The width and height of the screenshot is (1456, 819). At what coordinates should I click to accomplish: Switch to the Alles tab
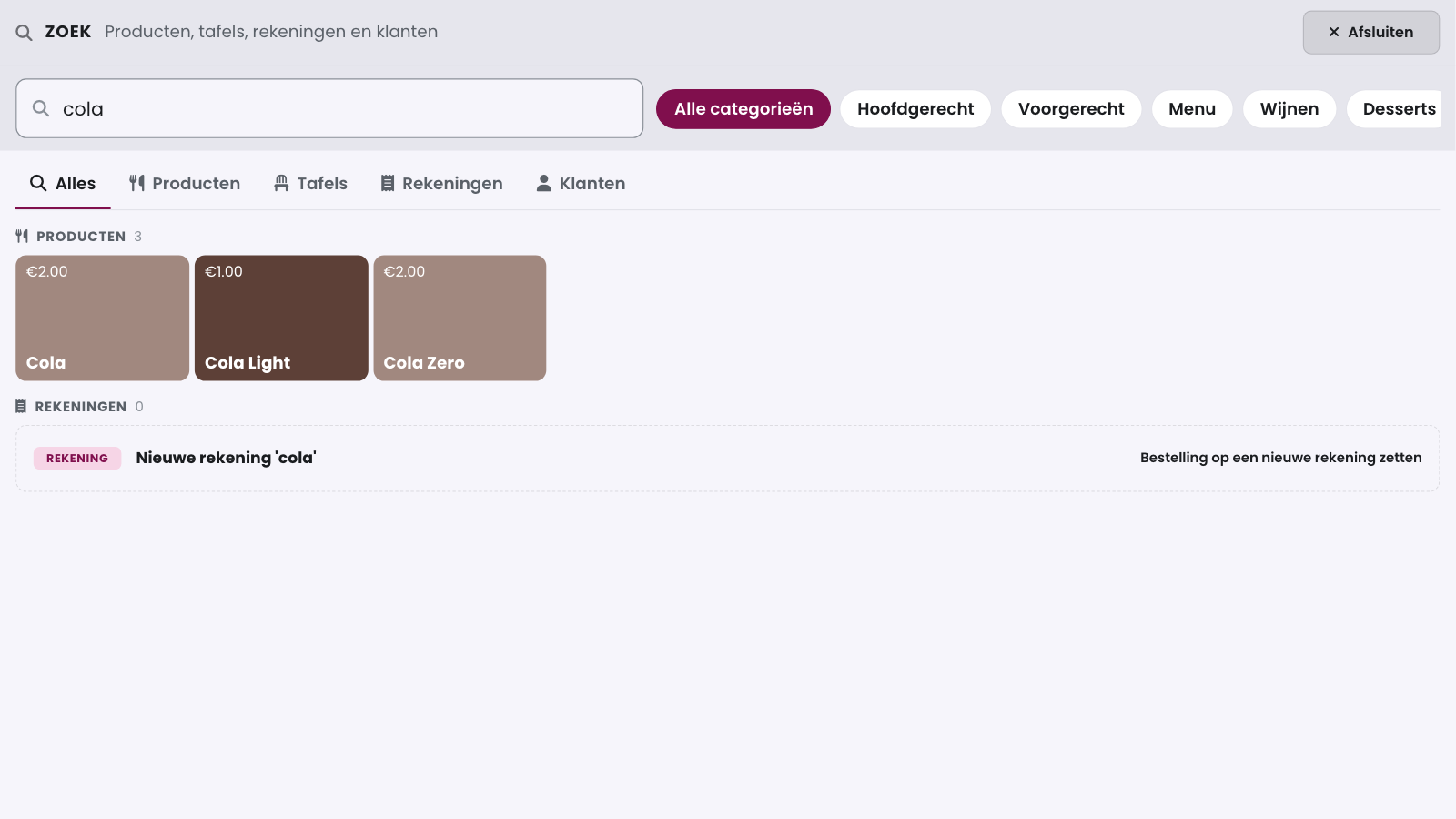point(63,184)
